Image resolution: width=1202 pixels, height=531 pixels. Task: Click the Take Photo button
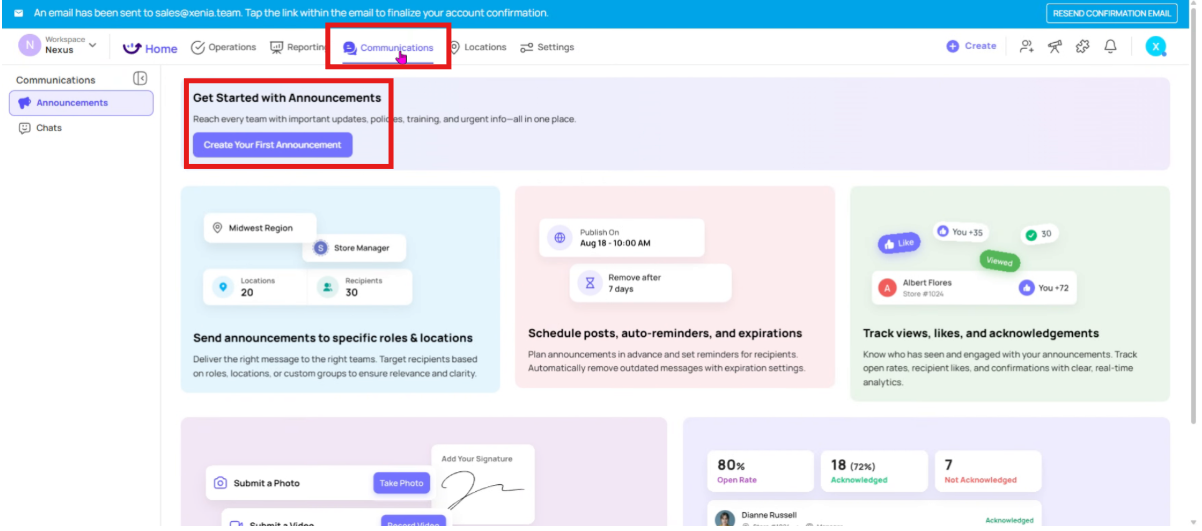tap(401, 483)
